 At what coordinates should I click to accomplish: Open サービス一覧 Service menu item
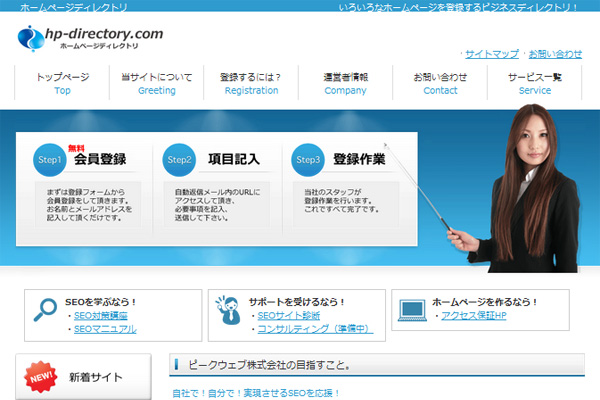(534, 83)
